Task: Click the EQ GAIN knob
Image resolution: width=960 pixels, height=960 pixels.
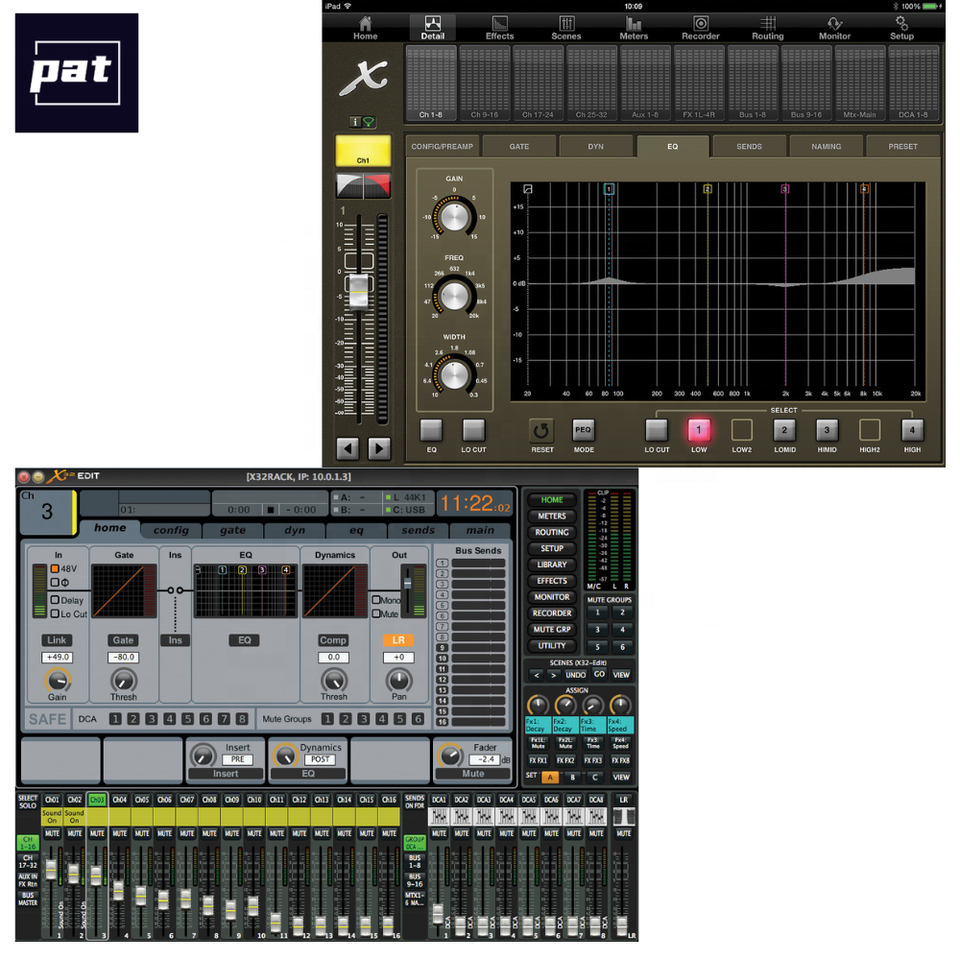Action: tap(454, 217)
